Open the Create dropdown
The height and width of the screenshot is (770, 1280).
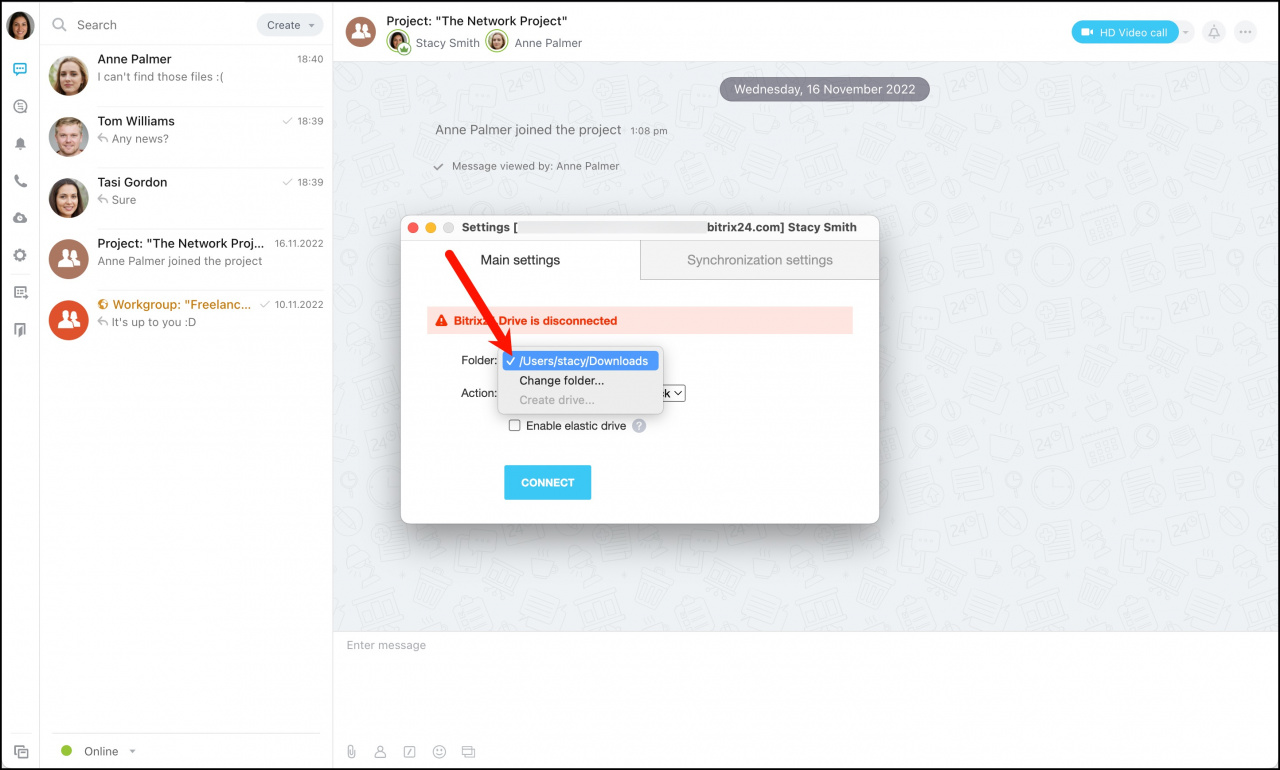click(290, 25)
